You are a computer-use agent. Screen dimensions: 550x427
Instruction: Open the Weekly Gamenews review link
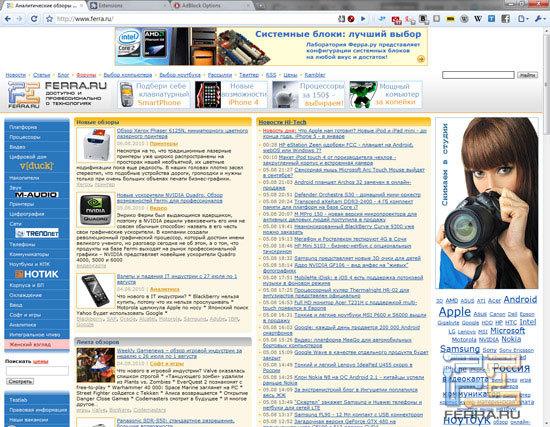click(179, 353)
